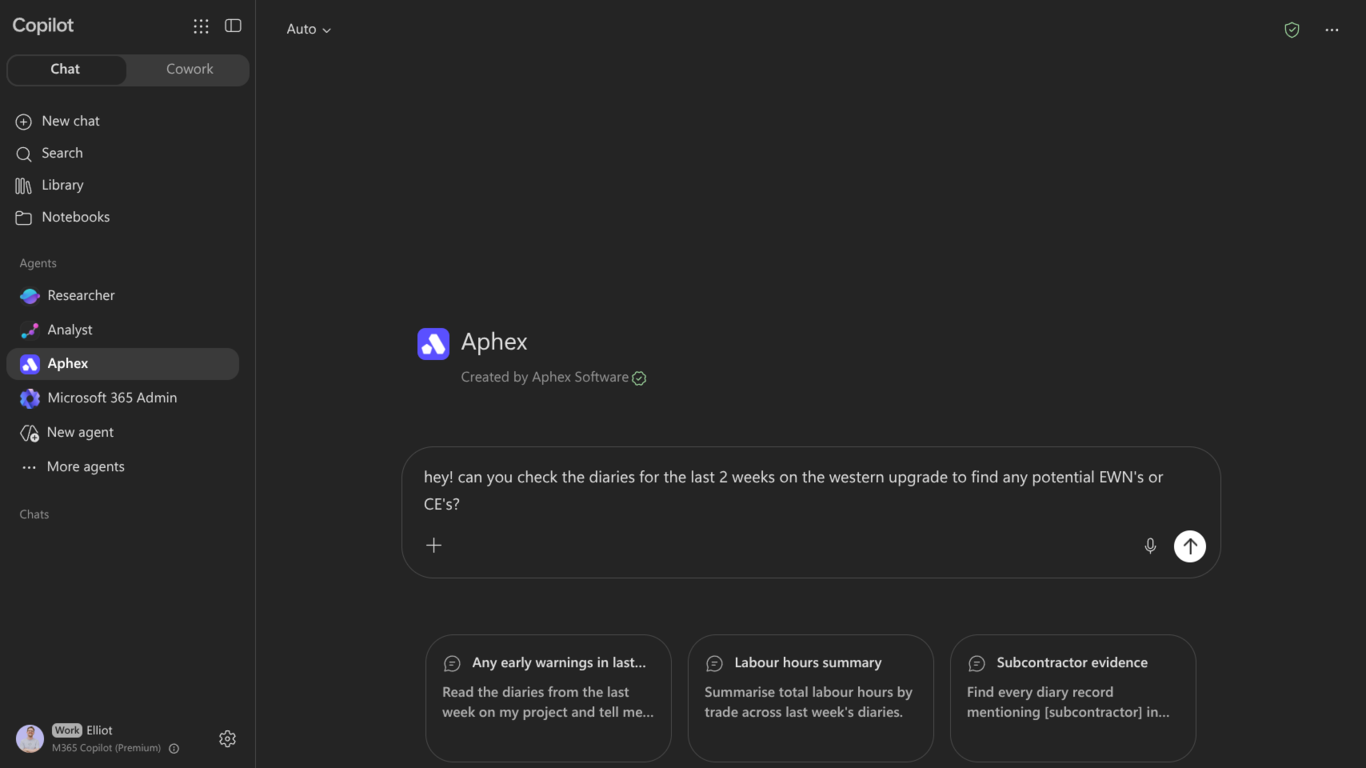Click the shield protection icon at top right
The height and width of the screenshot is (768, 1366).
[x=1292, y=30]
